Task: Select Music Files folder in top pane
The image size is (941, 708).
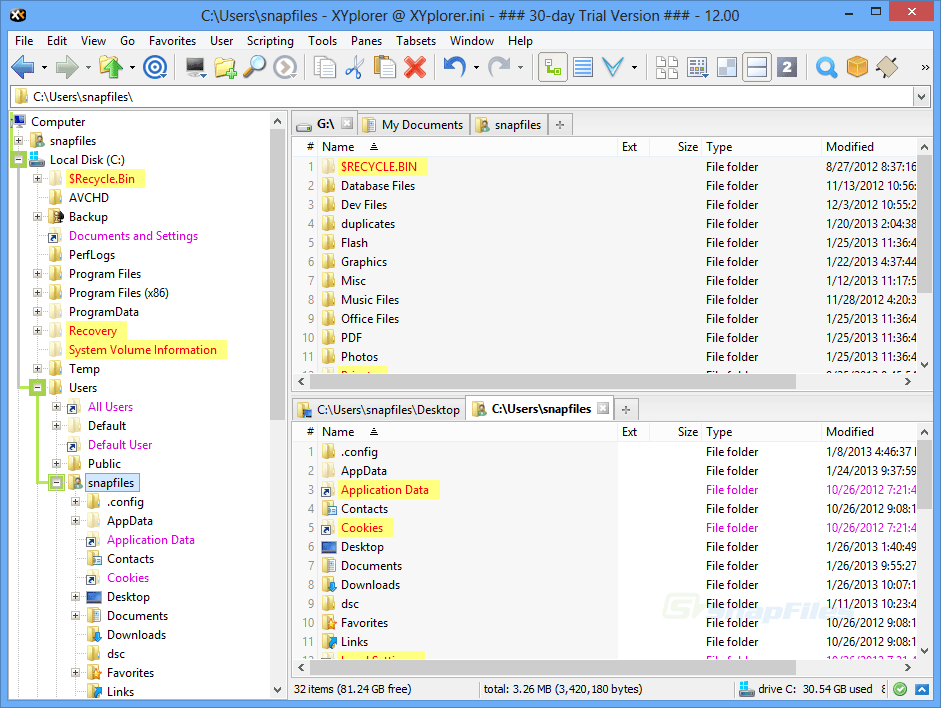Action: coord(370,300)
